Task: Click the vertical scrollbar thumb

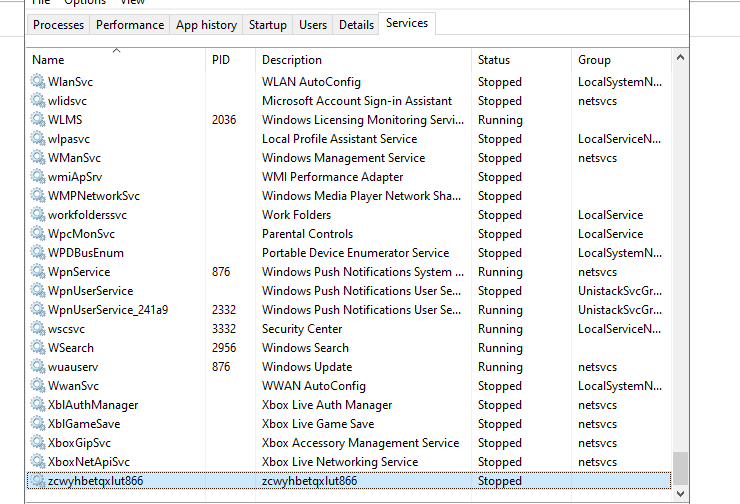Action: click(680, 467)
